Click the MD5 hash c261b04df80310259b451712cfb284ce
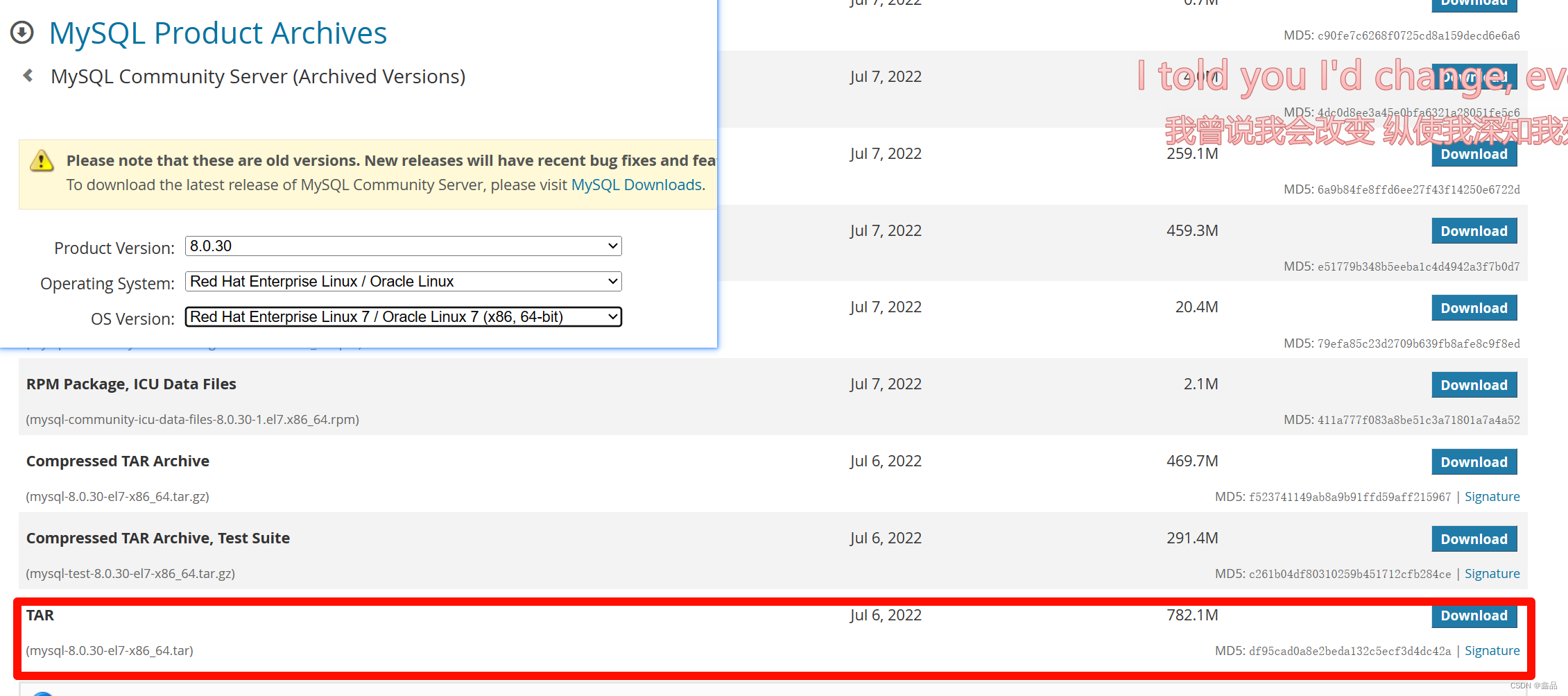The height and width of the screenshot is (696, 1568). [1350, 574]
